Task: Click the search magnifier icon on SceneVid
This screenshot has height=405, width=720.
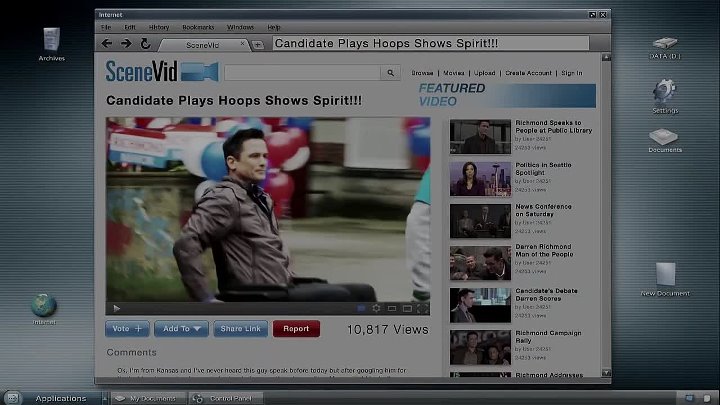Action: tap(390, 73)
